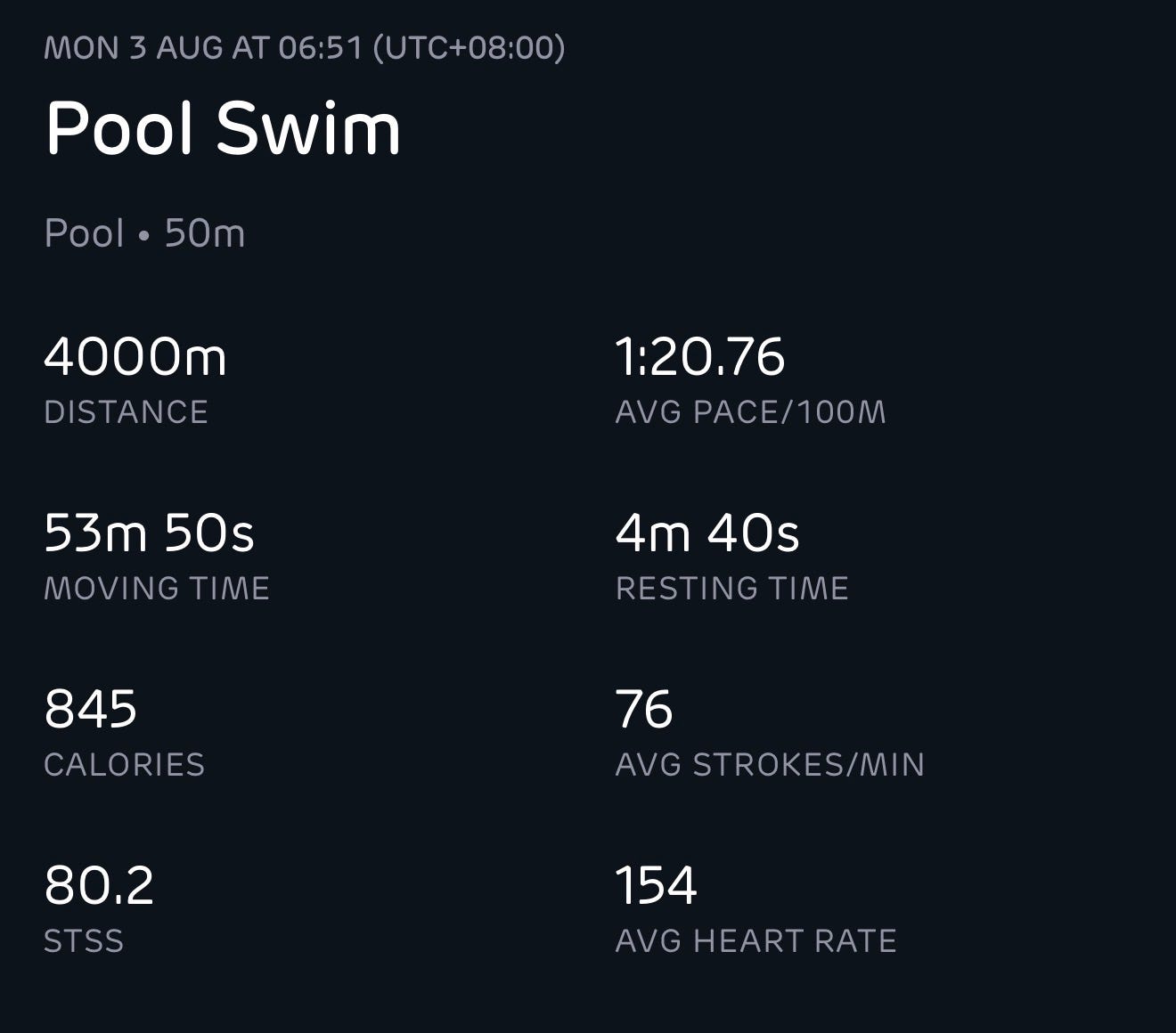Screen dimensions: 1176x1033
Task: Click the STSS label
Action: pos(84,941)
